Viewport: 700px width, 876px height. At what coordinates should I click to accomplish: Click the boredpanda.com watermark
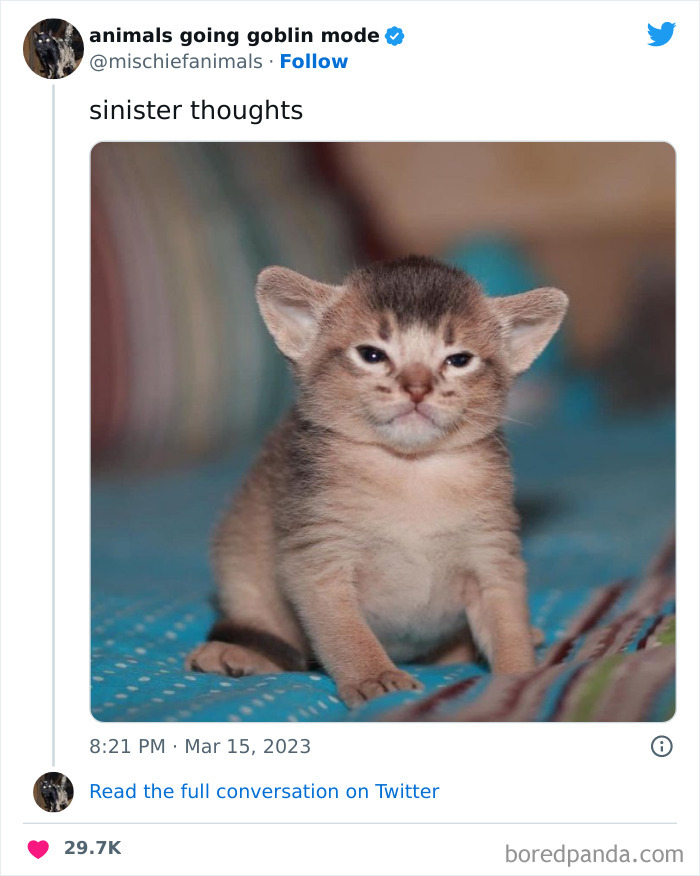tap(594, 854)
